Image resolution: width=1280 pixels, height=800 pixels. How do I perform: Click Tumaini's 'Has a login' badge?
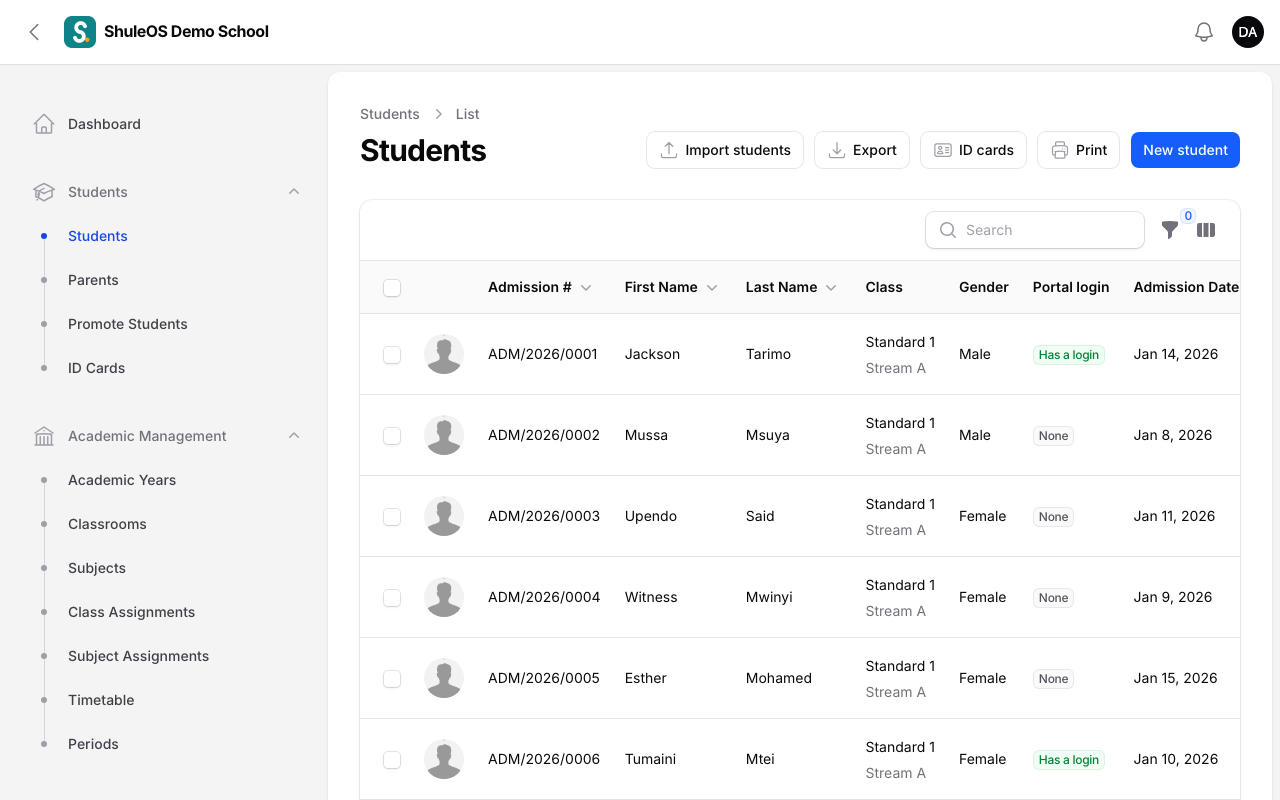click(x=1069, y=760)
